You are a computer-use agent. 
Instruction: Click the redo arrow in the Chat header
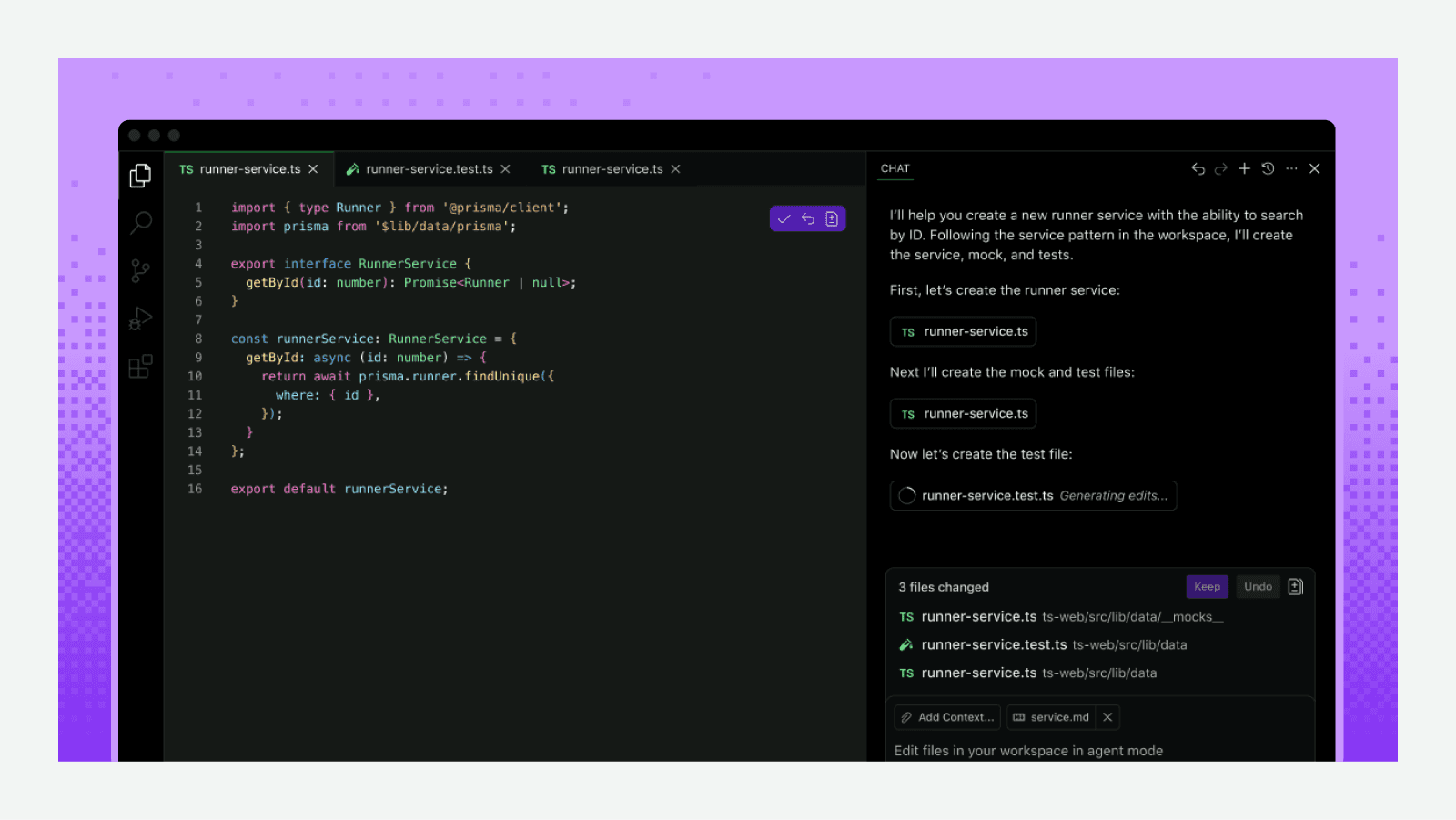(x=1221, y=168)
